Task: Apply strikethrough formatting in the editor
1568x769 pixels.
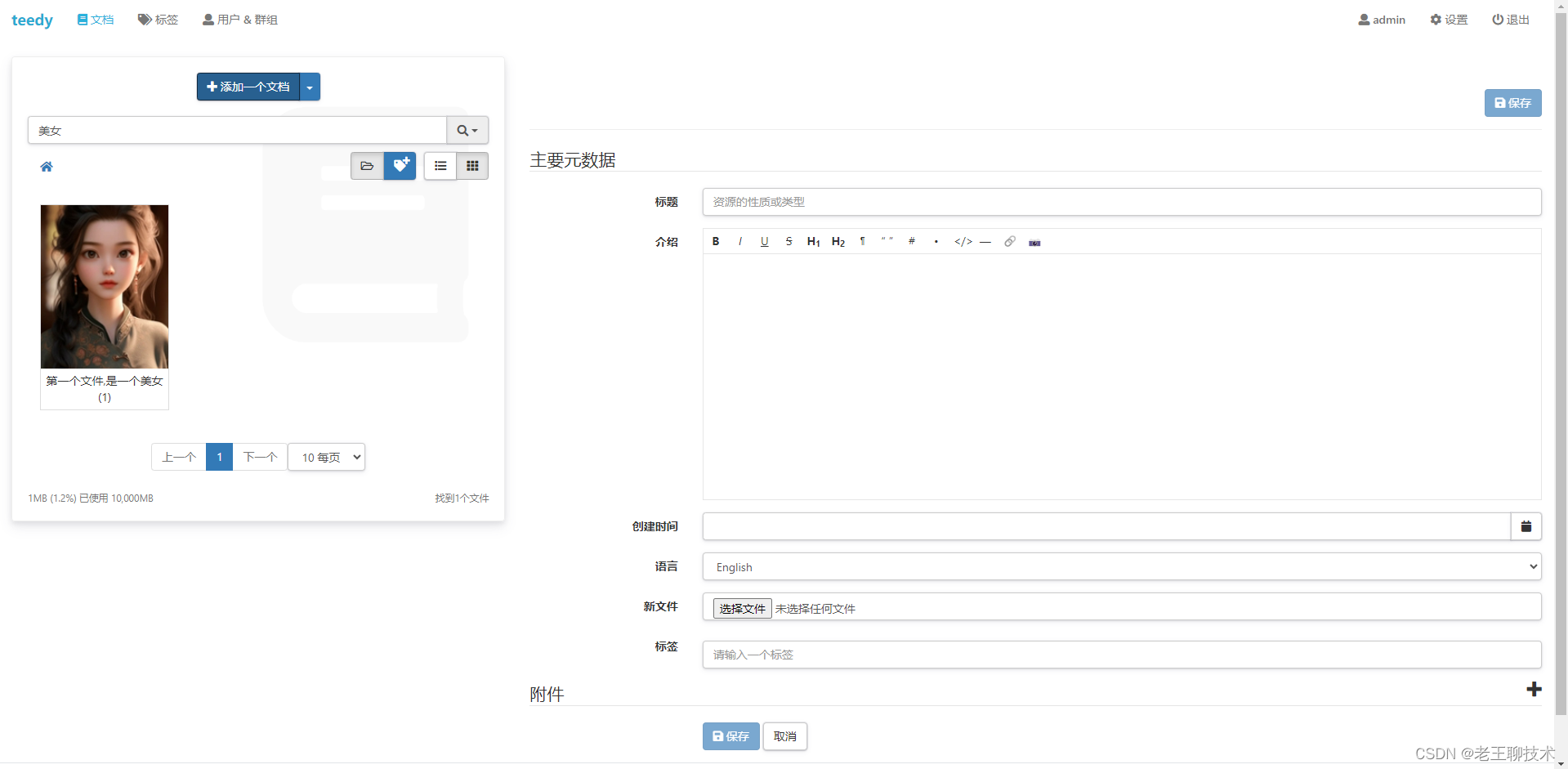Action: [x=788, y=241]
